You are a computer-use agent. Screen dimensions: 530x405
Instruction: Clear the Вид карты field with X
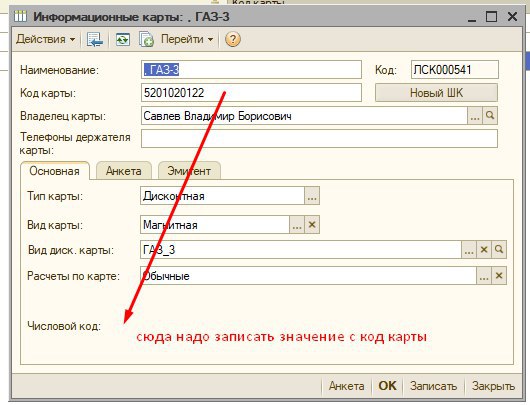click(x=312, y=225)
